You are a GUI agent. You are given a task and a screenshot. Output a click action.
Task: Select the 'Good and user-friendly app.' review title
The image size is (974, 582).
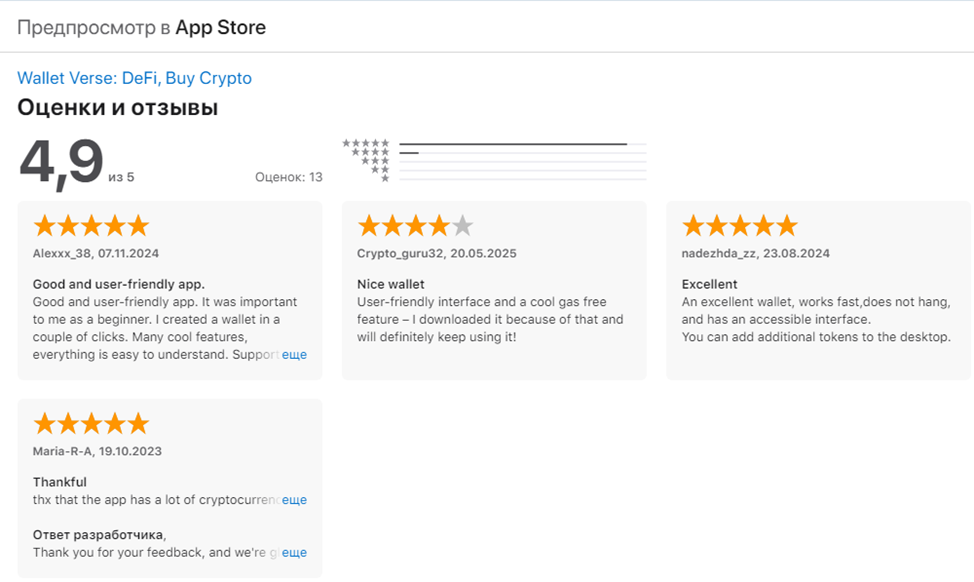(118, 284)
